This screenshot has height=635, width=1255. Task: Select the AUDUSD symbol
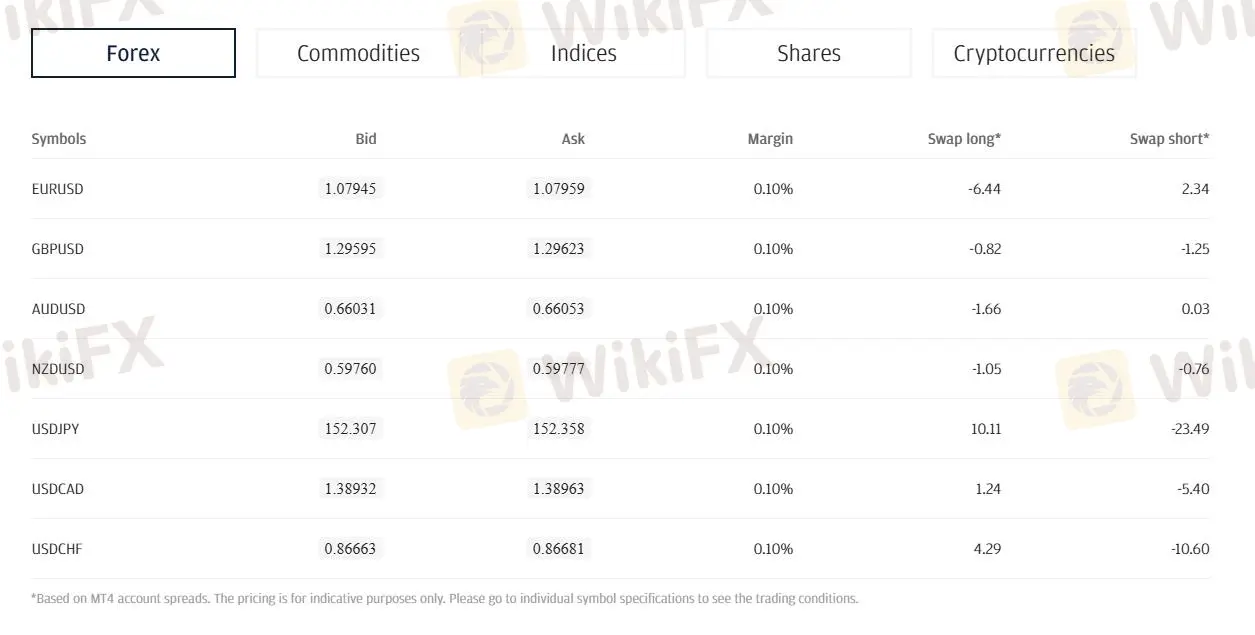coord(58,309)
